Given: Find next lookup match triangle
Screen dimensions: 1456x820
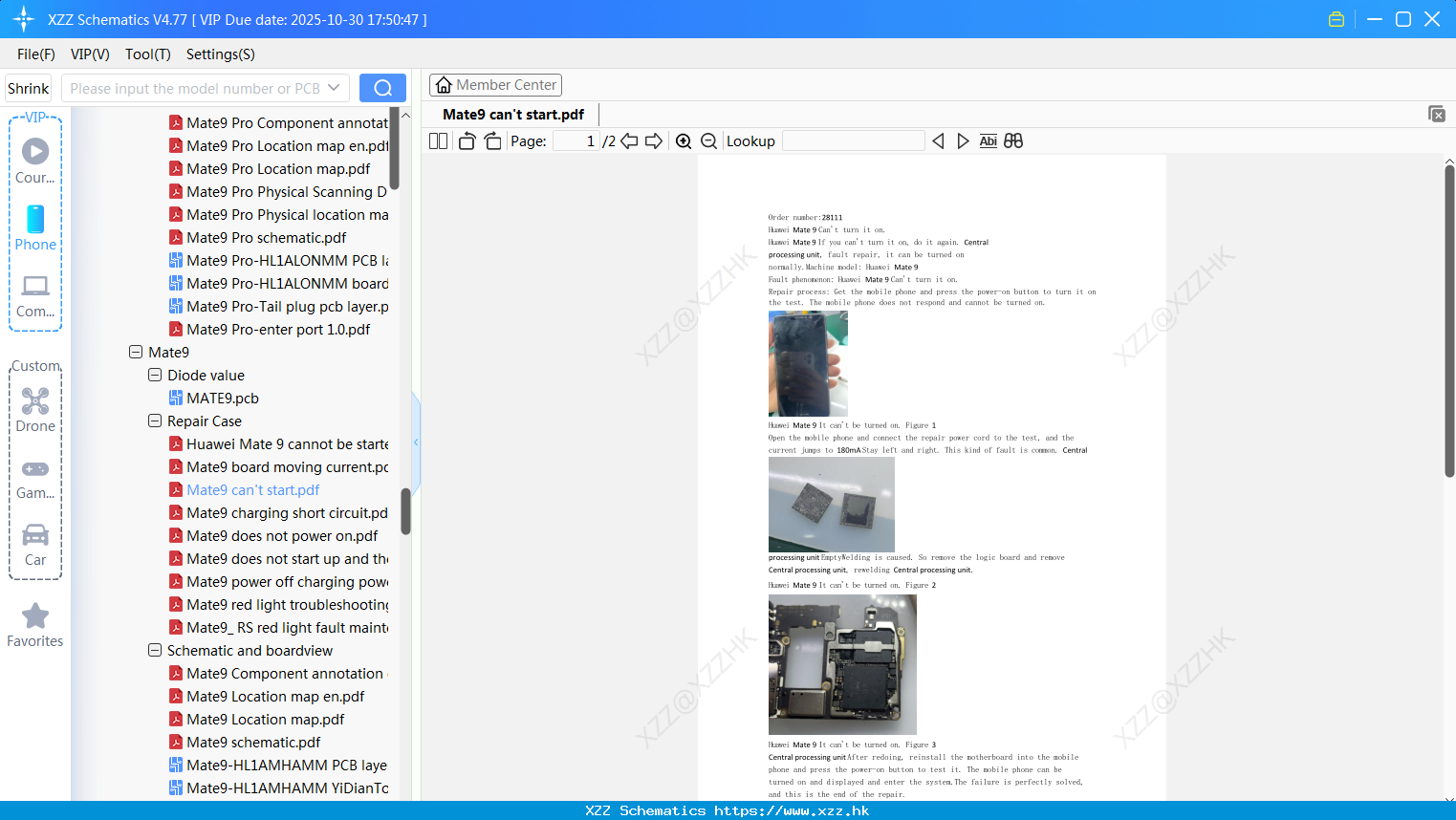Looking at the screenshot, I should pyautogui.click(x=963, y=140).
